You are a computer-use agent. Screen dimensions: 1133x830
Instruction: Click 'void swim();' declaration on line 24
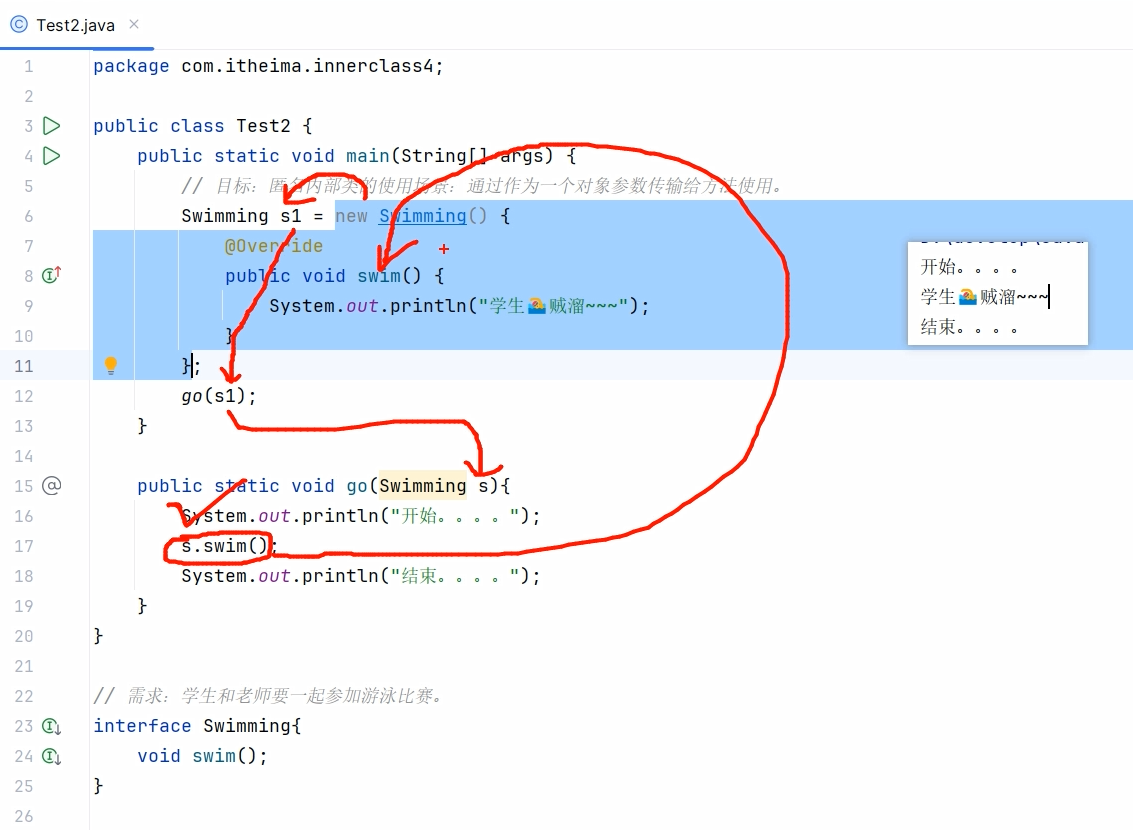coord(202,756)
